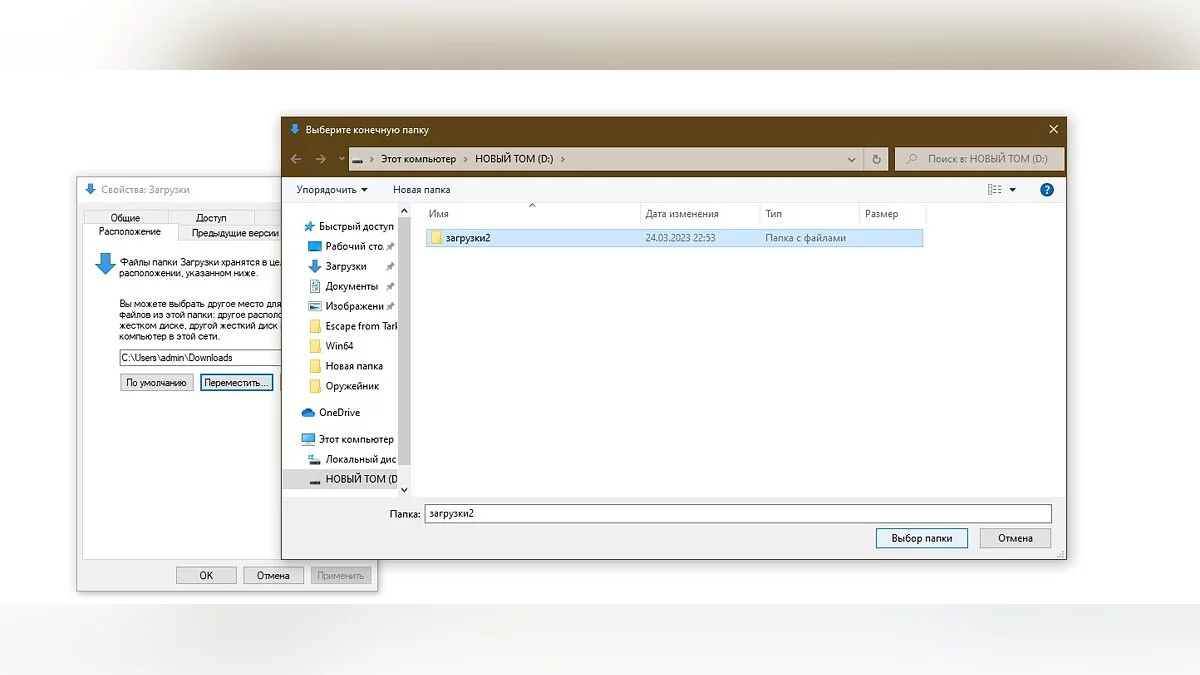Switch to the Общие tab

[125, 217]
